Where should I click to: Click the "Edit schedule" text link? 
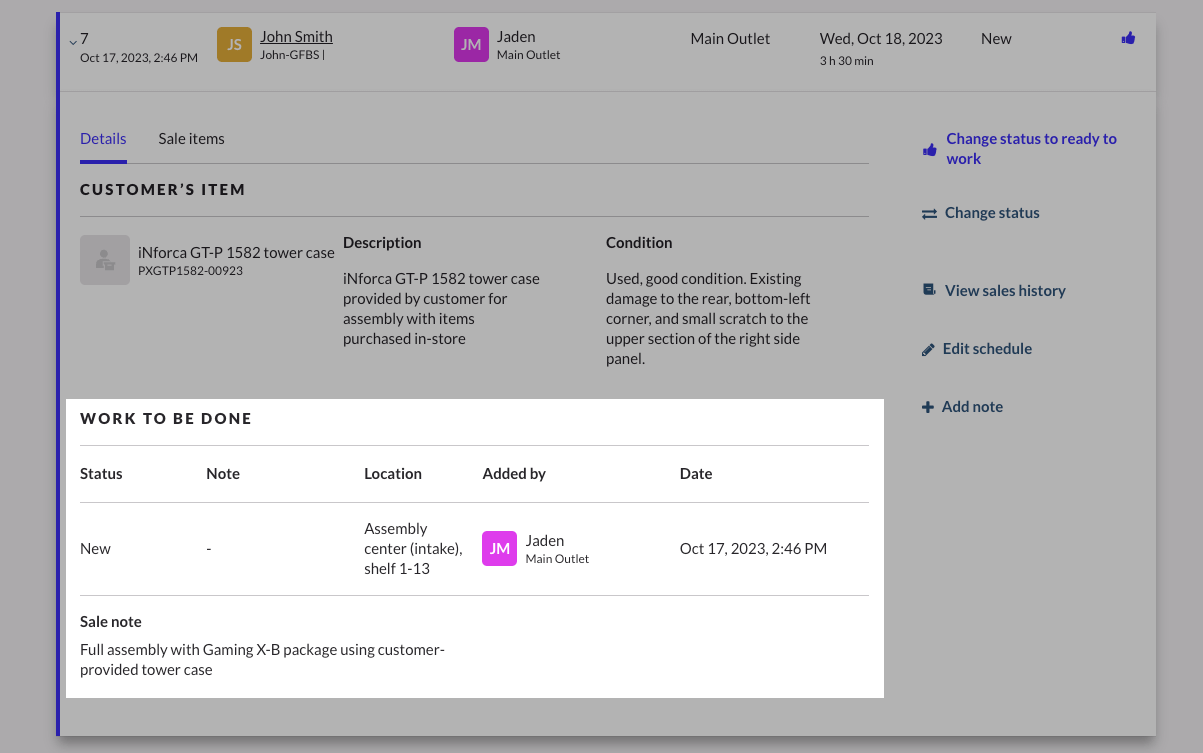click(x=987, y=349)
